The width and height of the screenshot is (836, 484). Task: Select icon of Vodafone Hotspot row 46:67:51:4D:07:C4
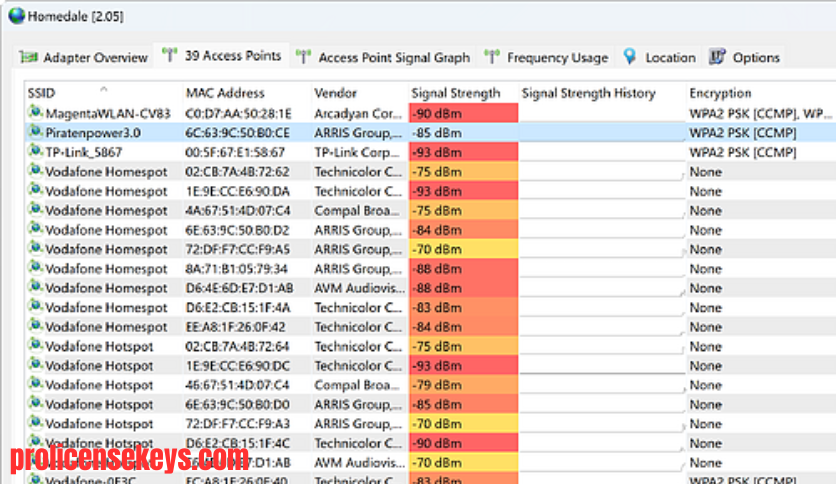point(35,384)
